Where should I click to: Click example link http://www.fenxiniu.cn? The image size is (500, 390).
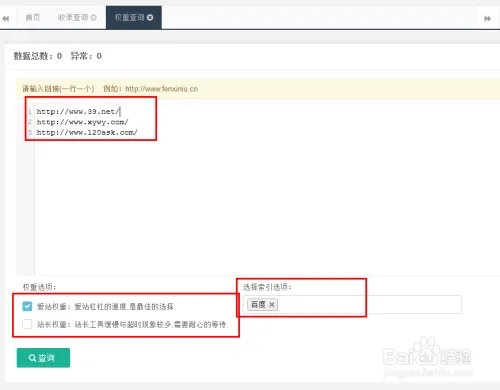pos(162,89)
